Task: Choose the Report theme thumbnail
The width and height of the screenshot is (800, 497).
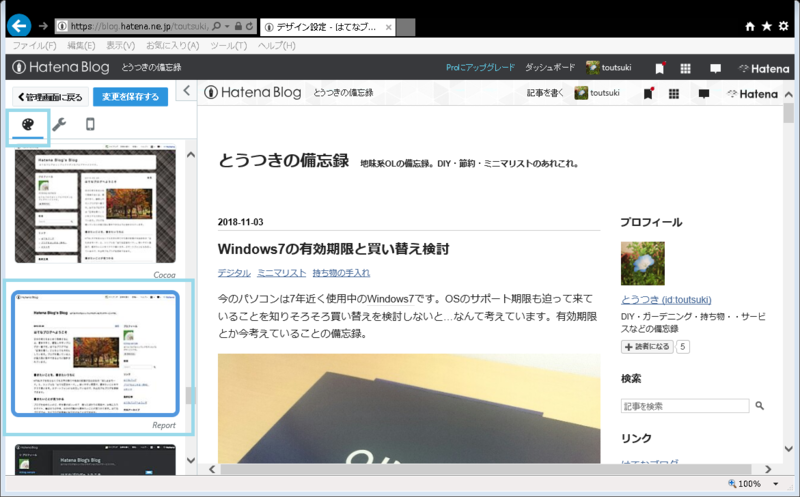Action: (95, 354)
